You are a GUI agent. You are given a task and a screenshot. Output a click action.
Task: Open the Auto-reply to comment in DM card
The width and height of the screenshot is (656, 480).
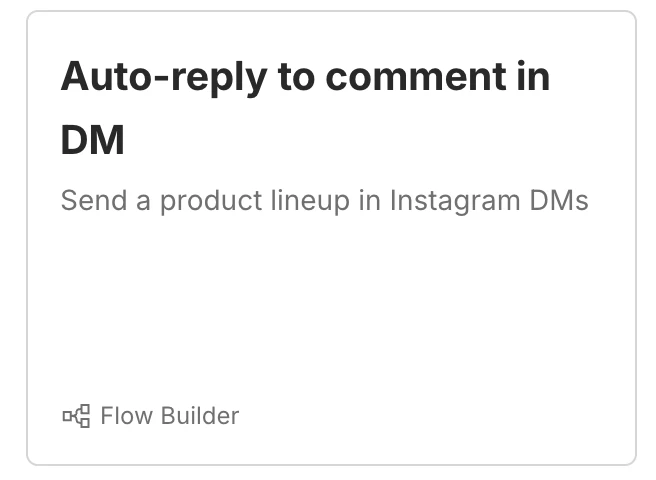tap(331, 238)
